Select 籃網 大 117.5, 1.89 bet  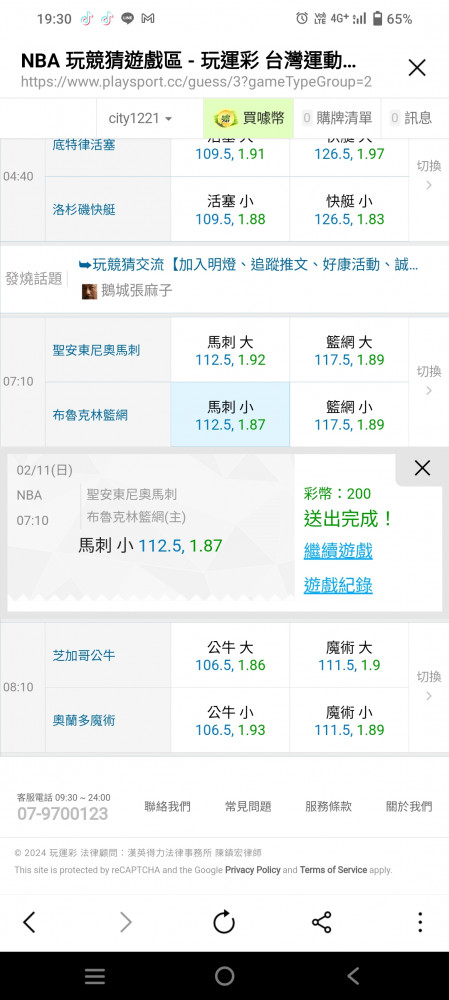[x=349, y=350]
